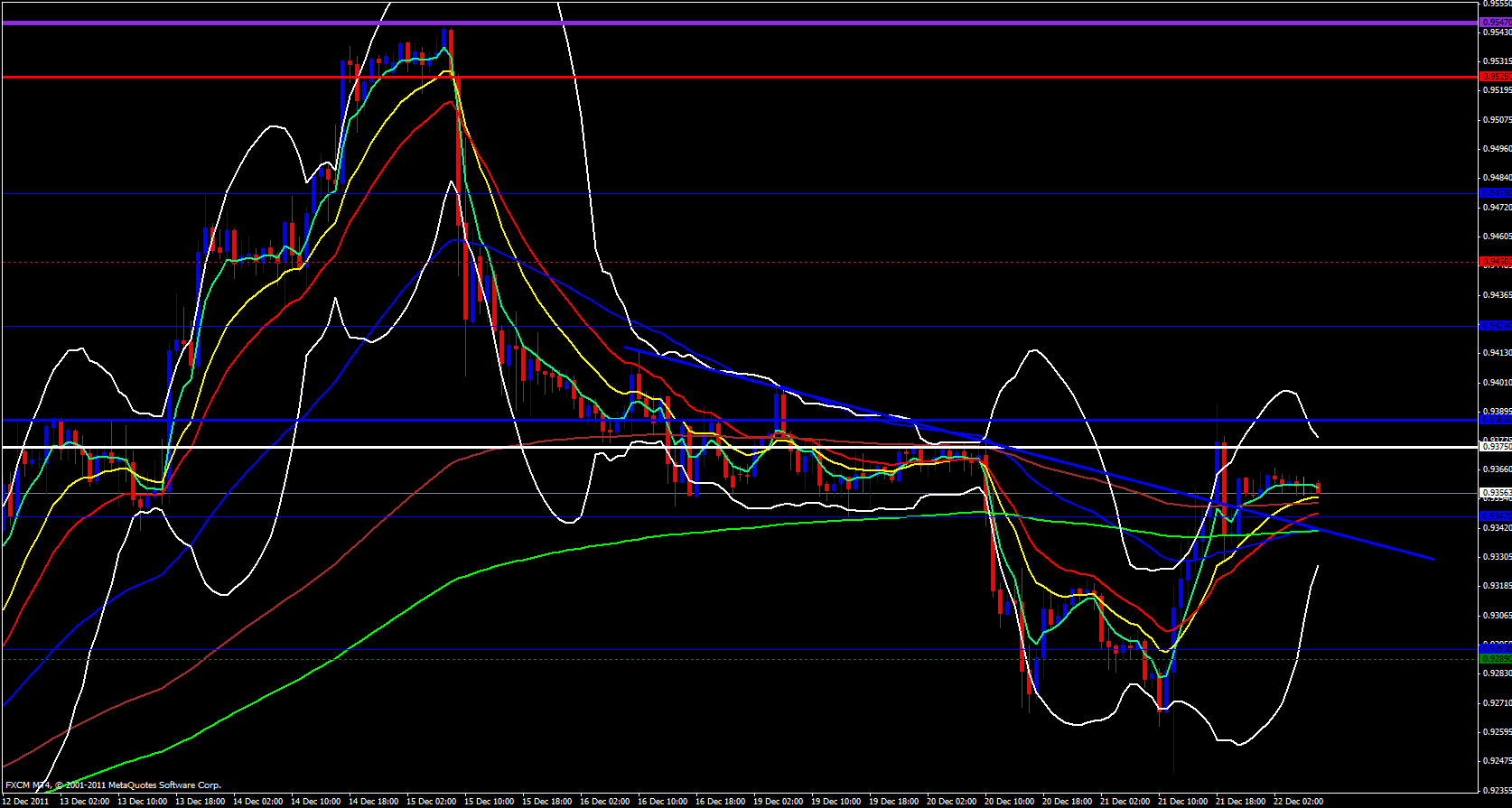
Task: Click the 19 Dec 02:00 time label
Action: point(778,802)
